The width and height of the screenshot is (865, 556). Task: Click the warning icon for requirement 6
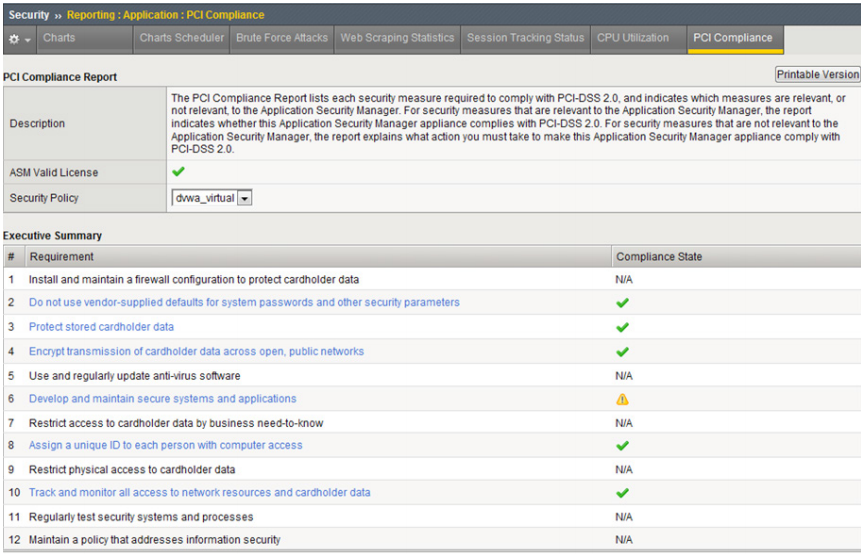tap(622, 399)
